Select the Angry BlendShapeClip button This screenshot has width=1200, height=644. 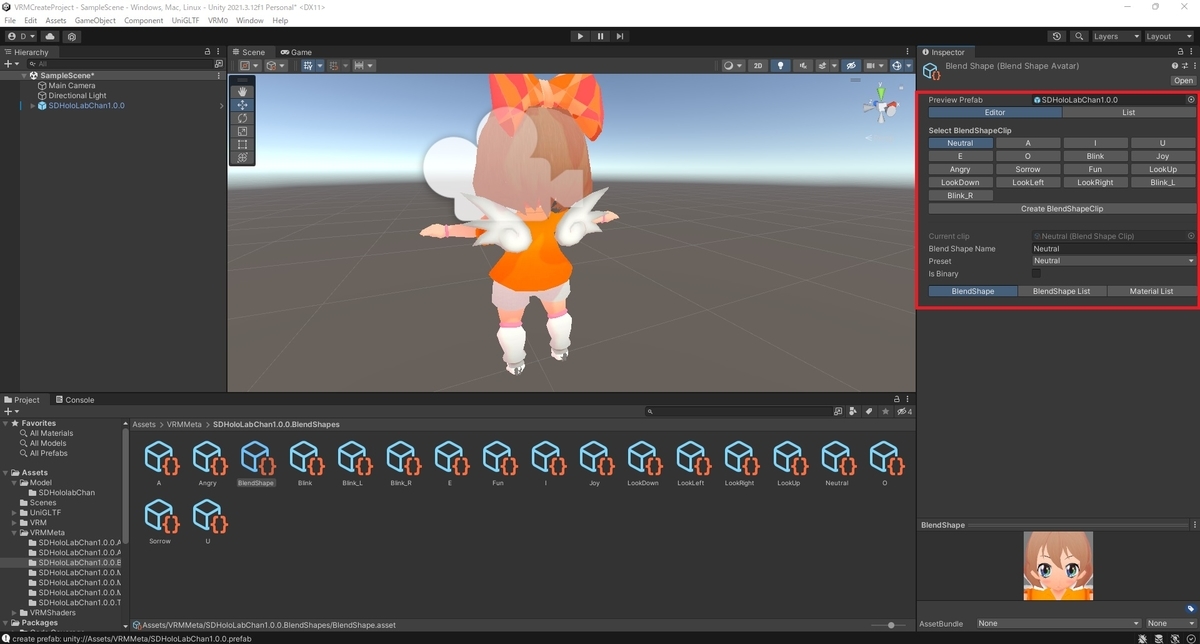point(960,169)
